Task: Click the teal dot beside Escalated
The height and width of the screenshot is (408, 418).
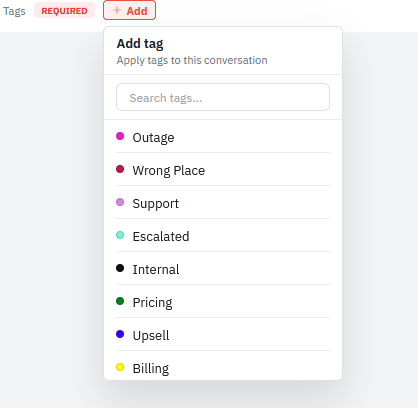Action: click(120, 235)
